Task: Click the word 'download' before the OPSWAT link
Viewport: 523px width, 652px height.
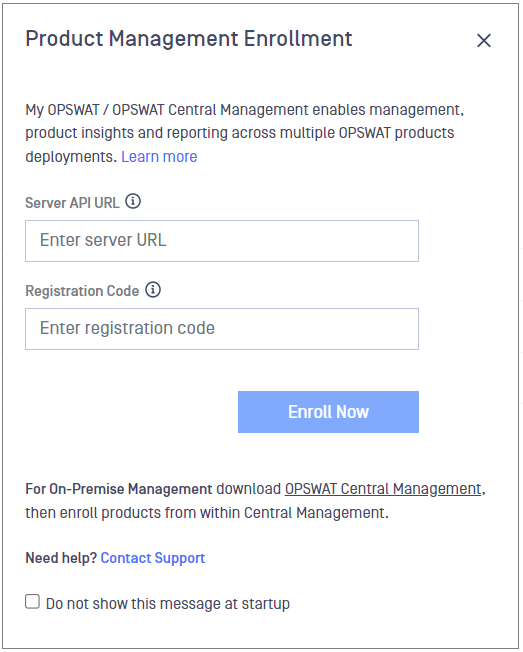Action: click(249, 489)
